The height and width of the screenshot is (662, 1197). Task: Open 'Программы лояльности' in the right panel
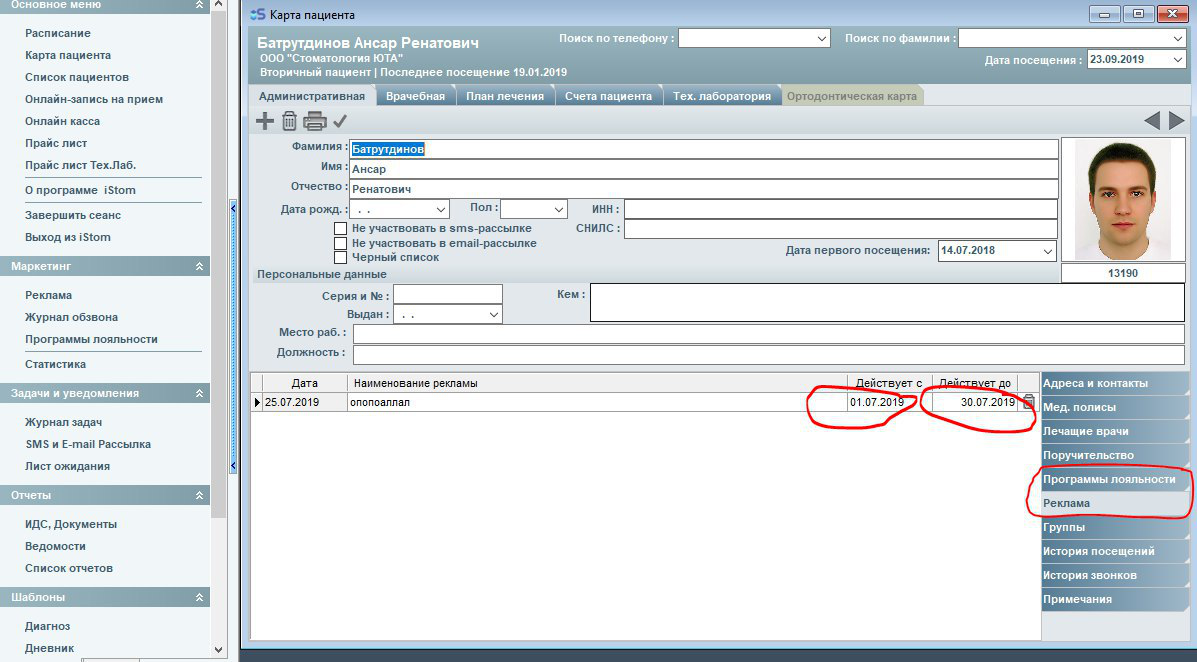coord(1109,479)
